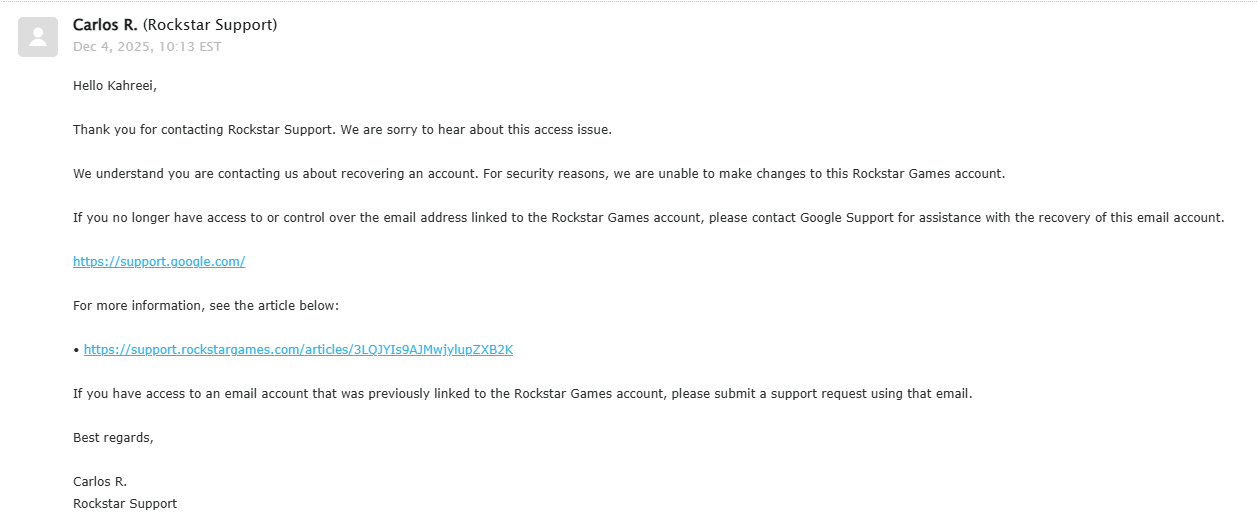This screenshot has height=532, width=1257.
Task: Click "For more information" line
Action: tap(206, 306)
